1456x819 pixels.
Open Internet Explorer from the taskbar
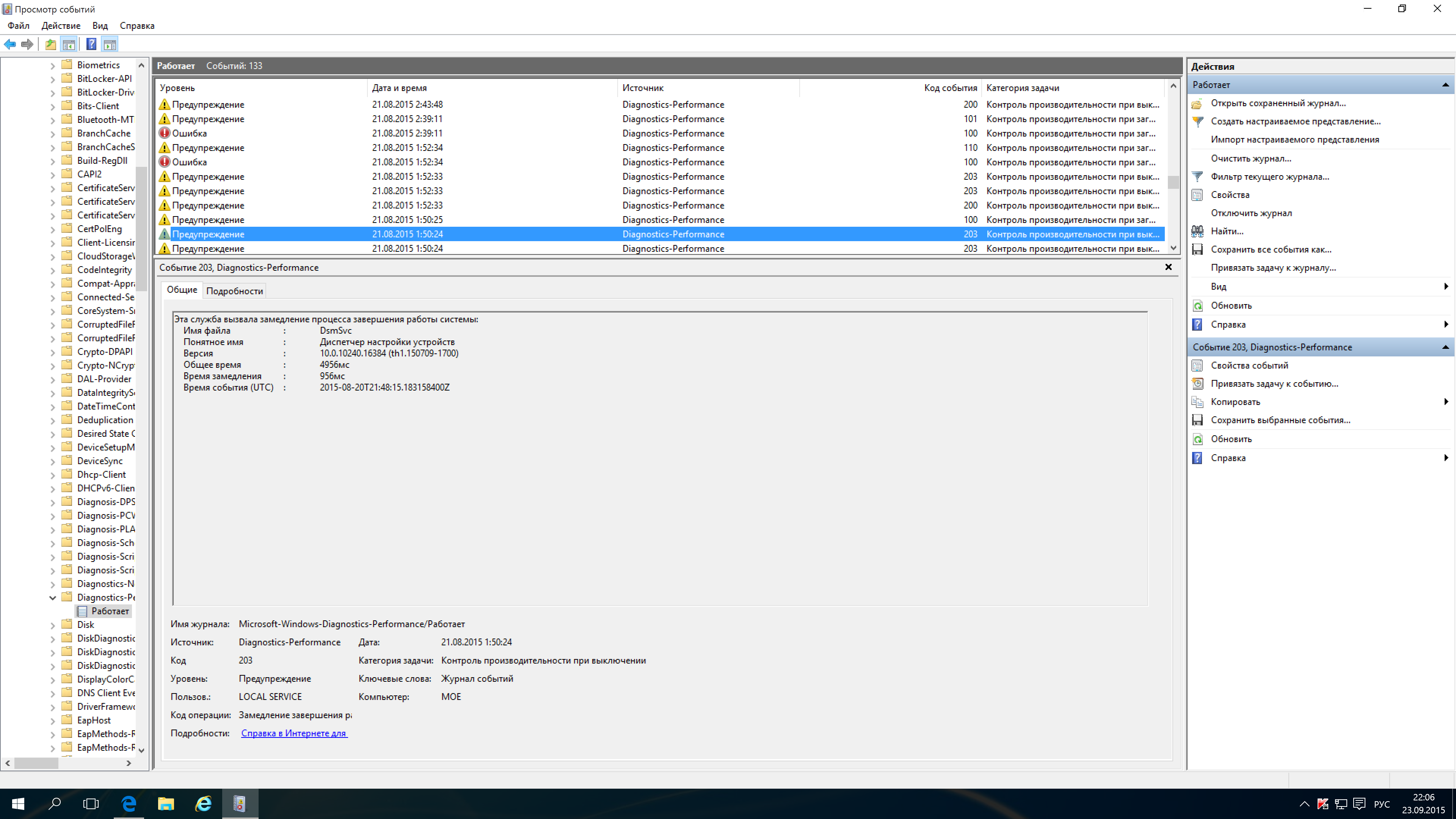(x=203, y=803)
